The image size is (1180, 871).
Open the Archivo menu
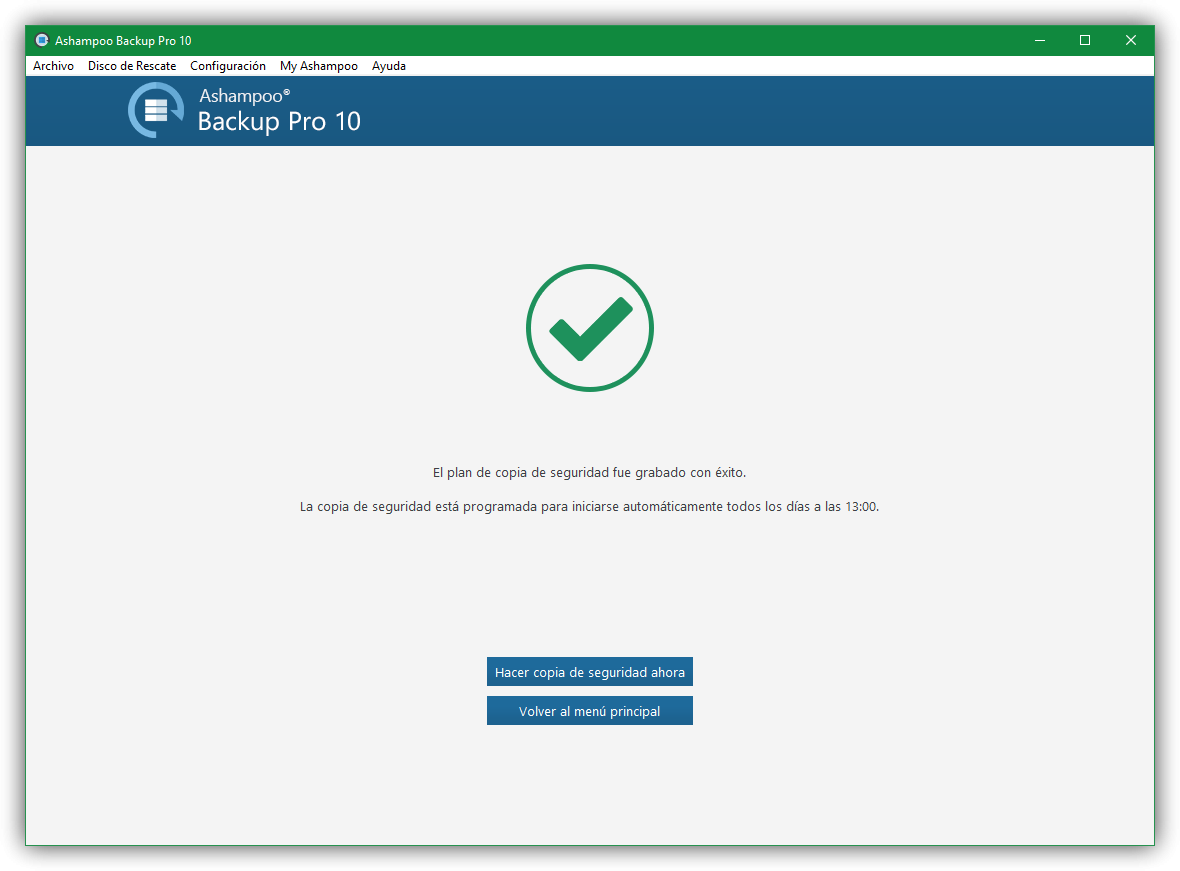pos(53,66)
